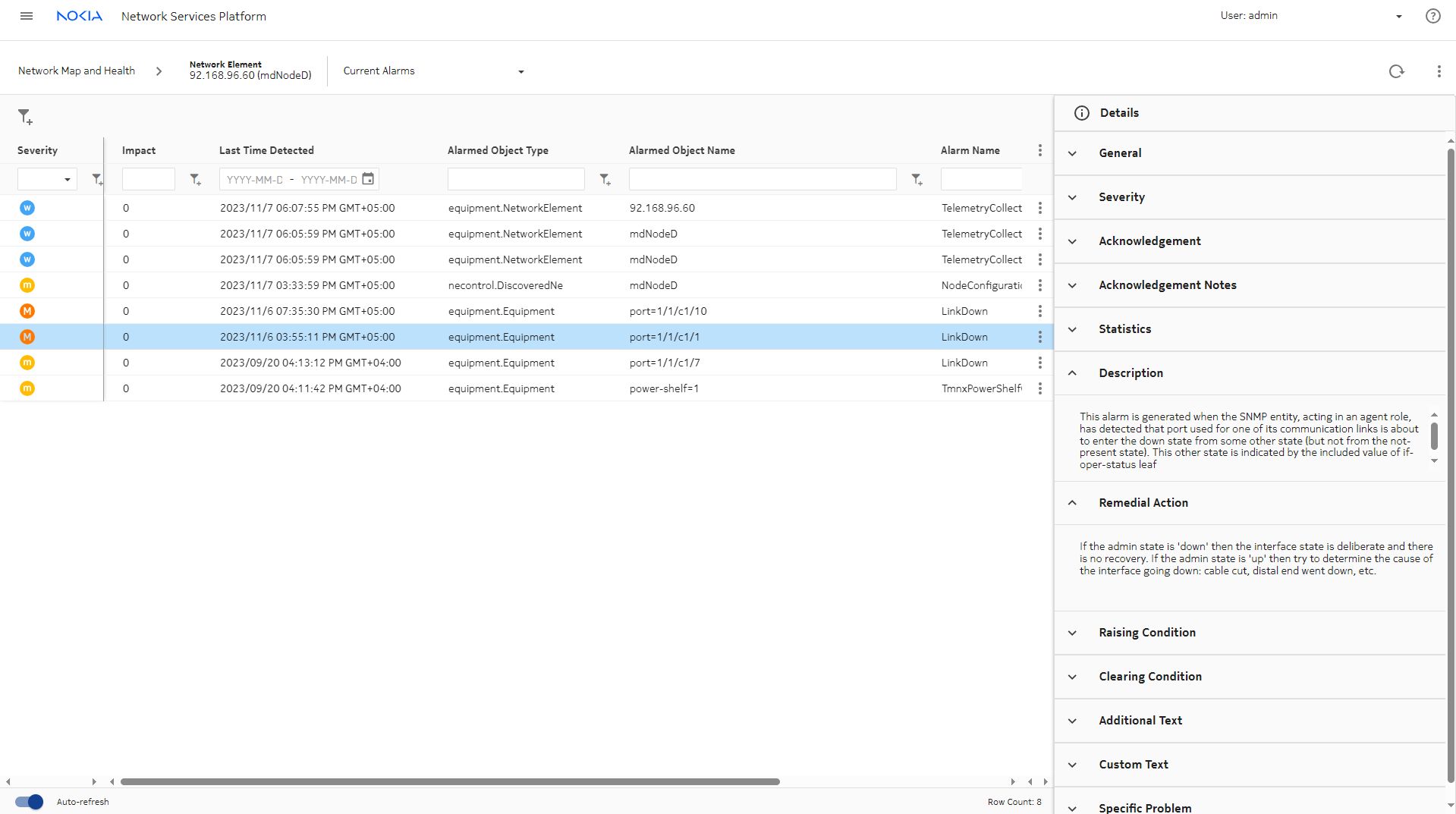The width and height of the screenshot is (1456, 814).
Task: Open row actions for port=1/1/c1/10 alarm
Action: pyautogui.click(x=1039, y=311)
